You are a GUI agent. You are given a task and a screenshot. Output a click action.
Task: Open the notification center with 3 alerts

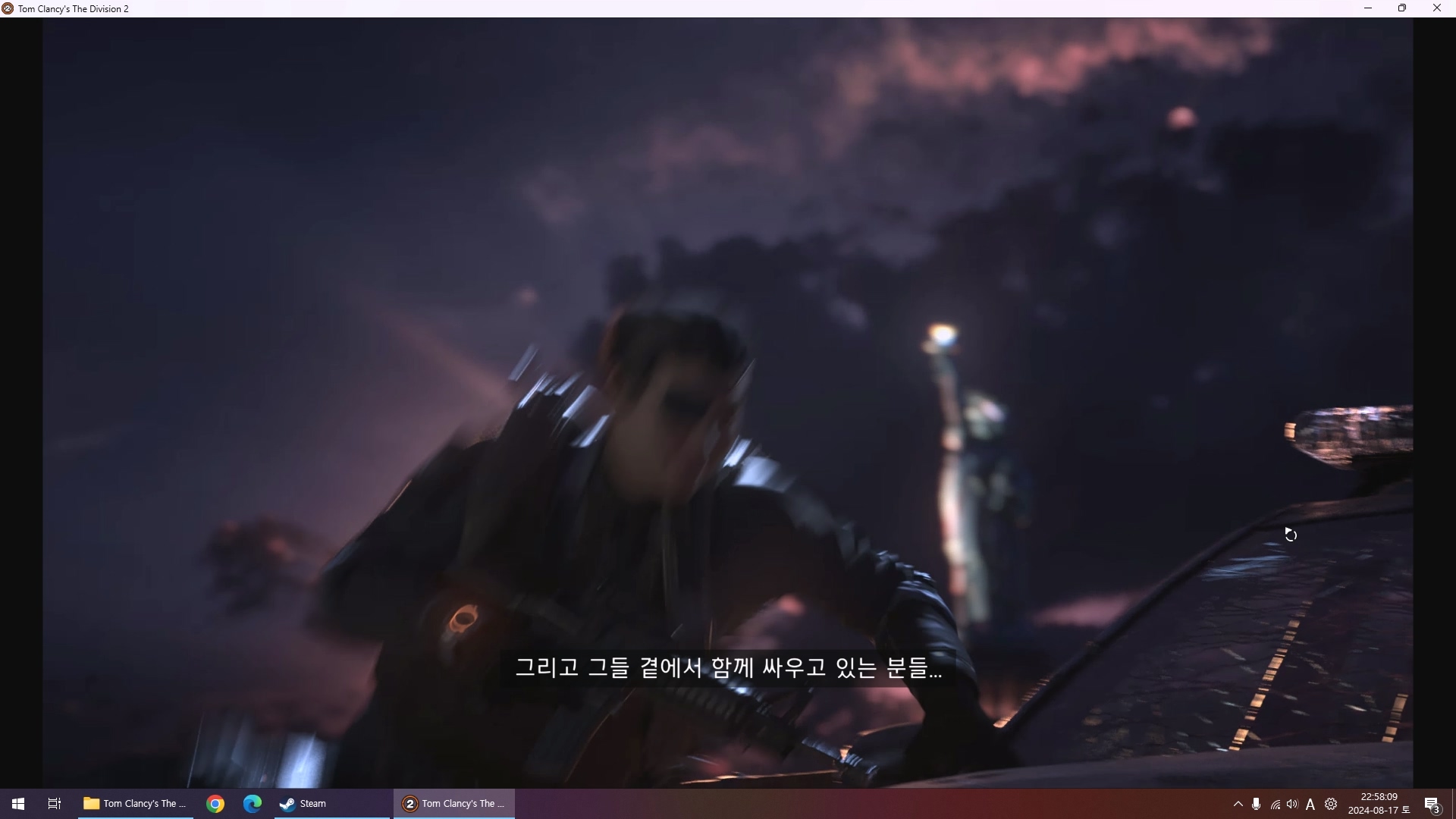click(x=1432, y=805)
